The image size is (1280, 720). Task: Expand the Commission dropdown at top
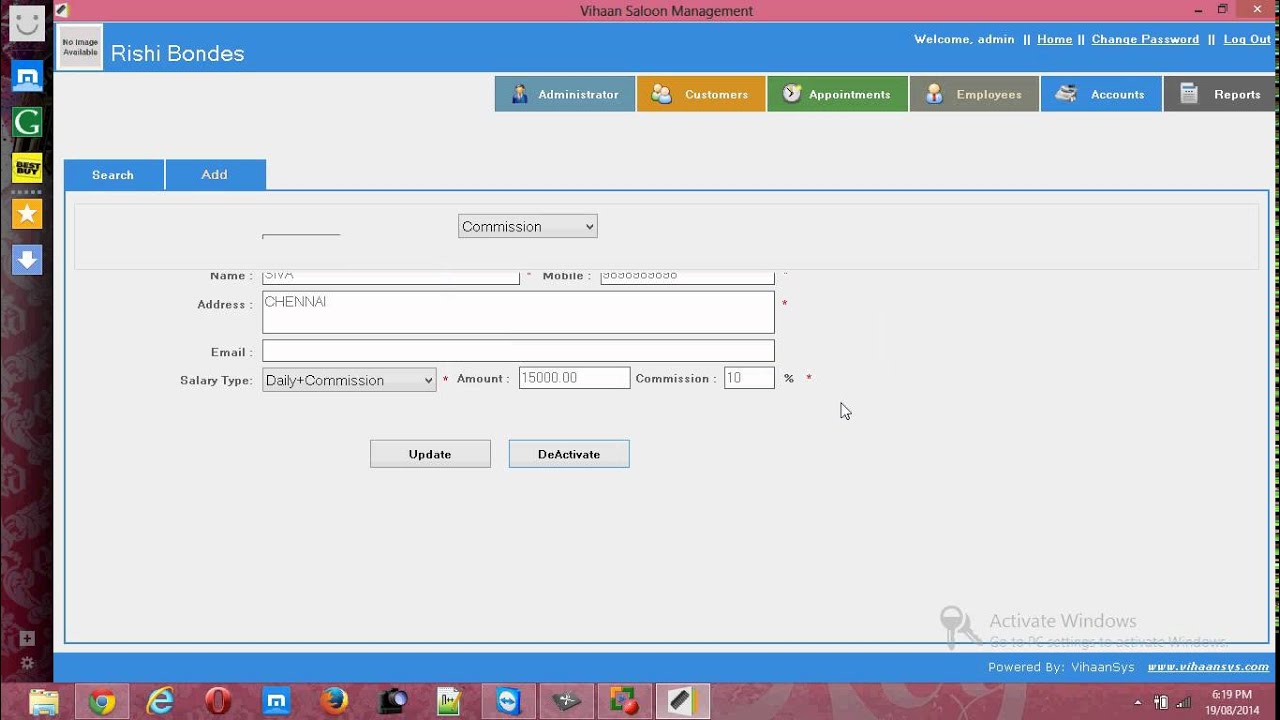pos(528,226)
